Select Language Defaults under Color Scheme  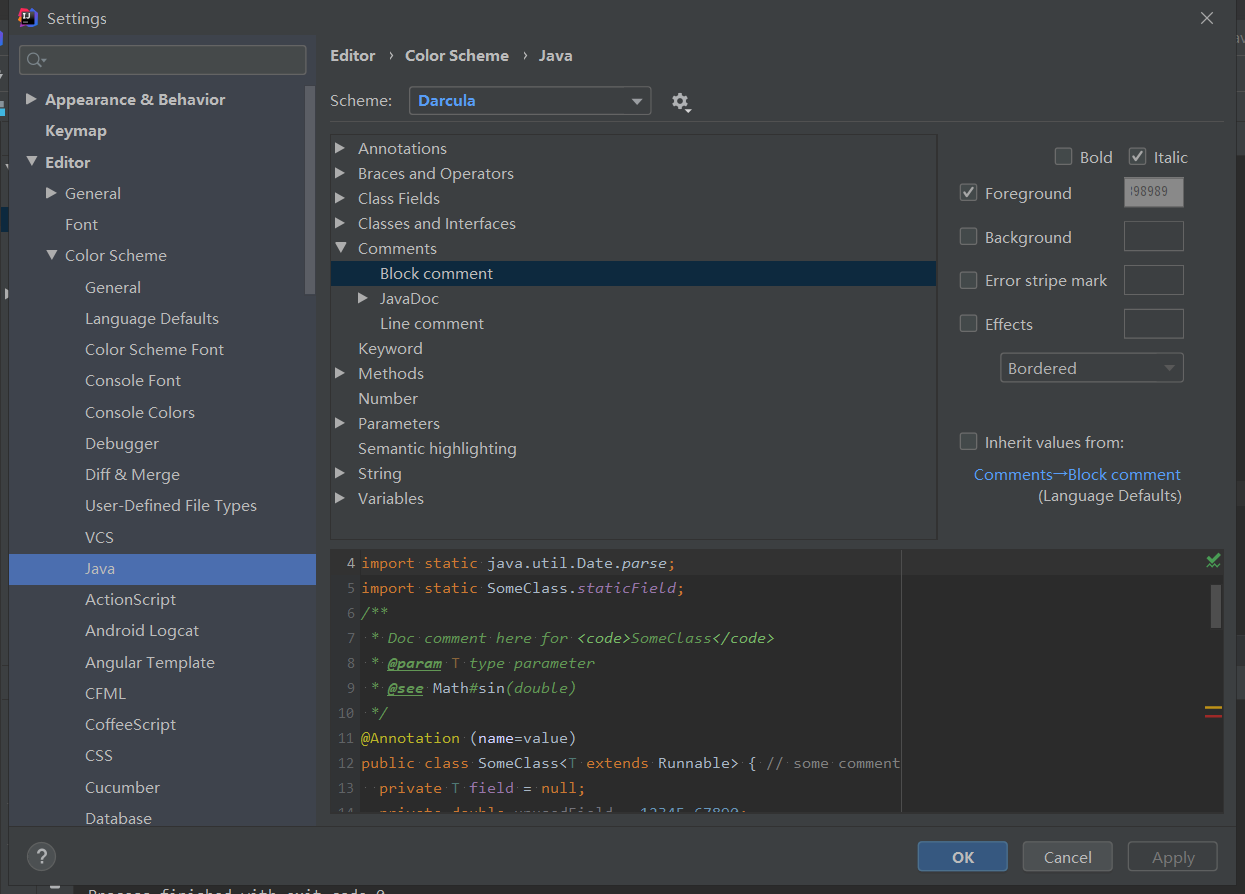tap(152, 318)
